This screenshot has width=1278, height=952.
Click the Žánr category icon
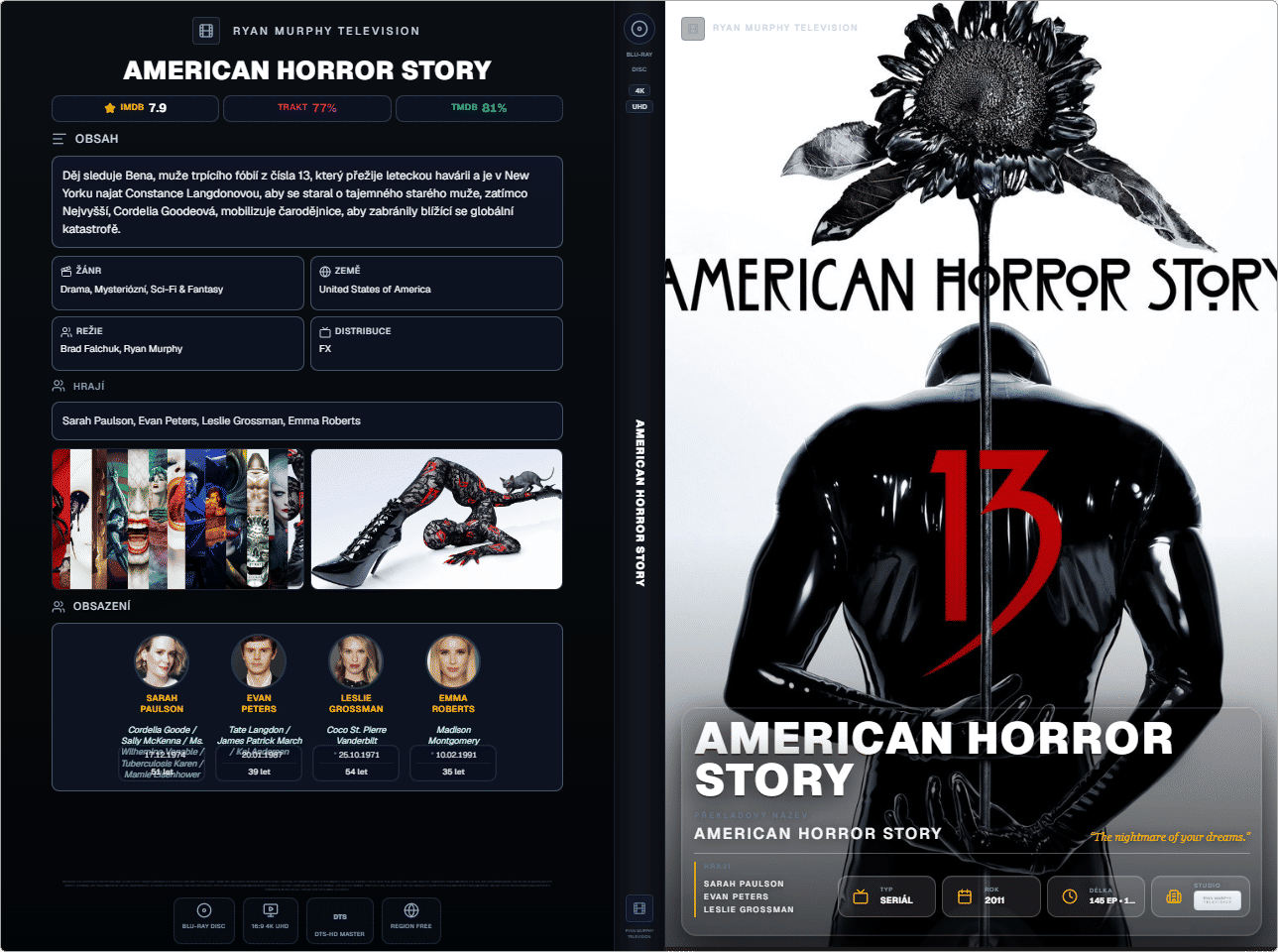point(66,271)
